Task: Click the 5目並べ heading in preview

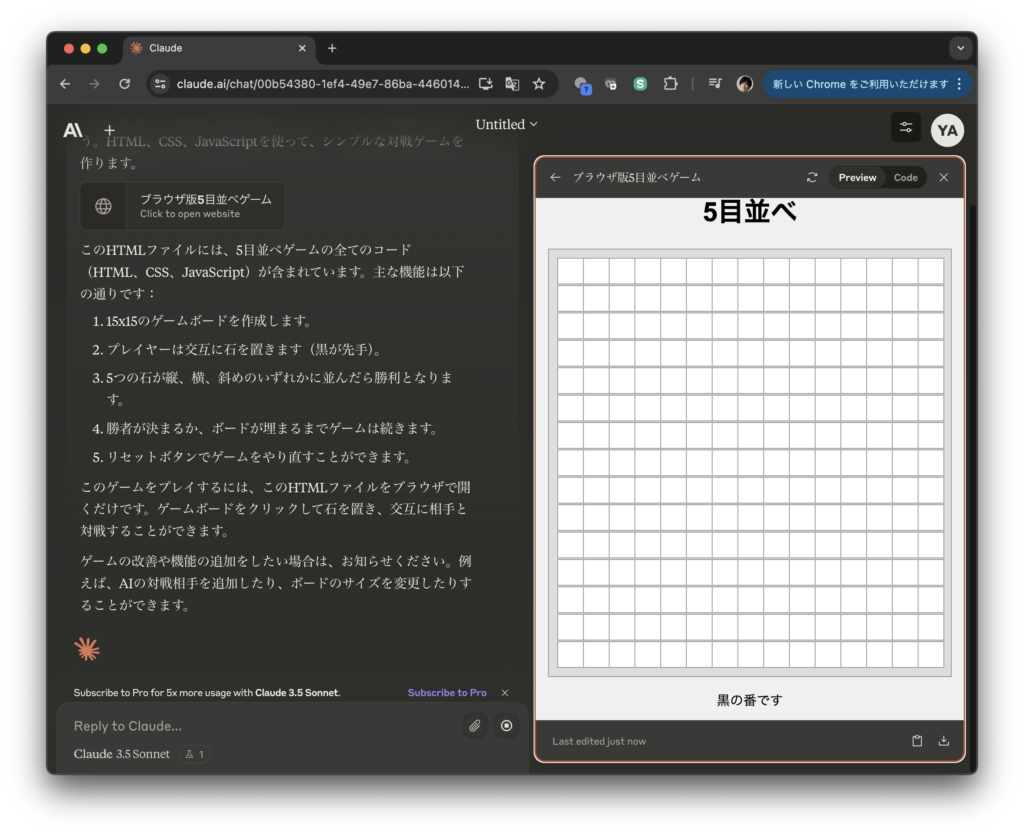Action: pos(750,212)
